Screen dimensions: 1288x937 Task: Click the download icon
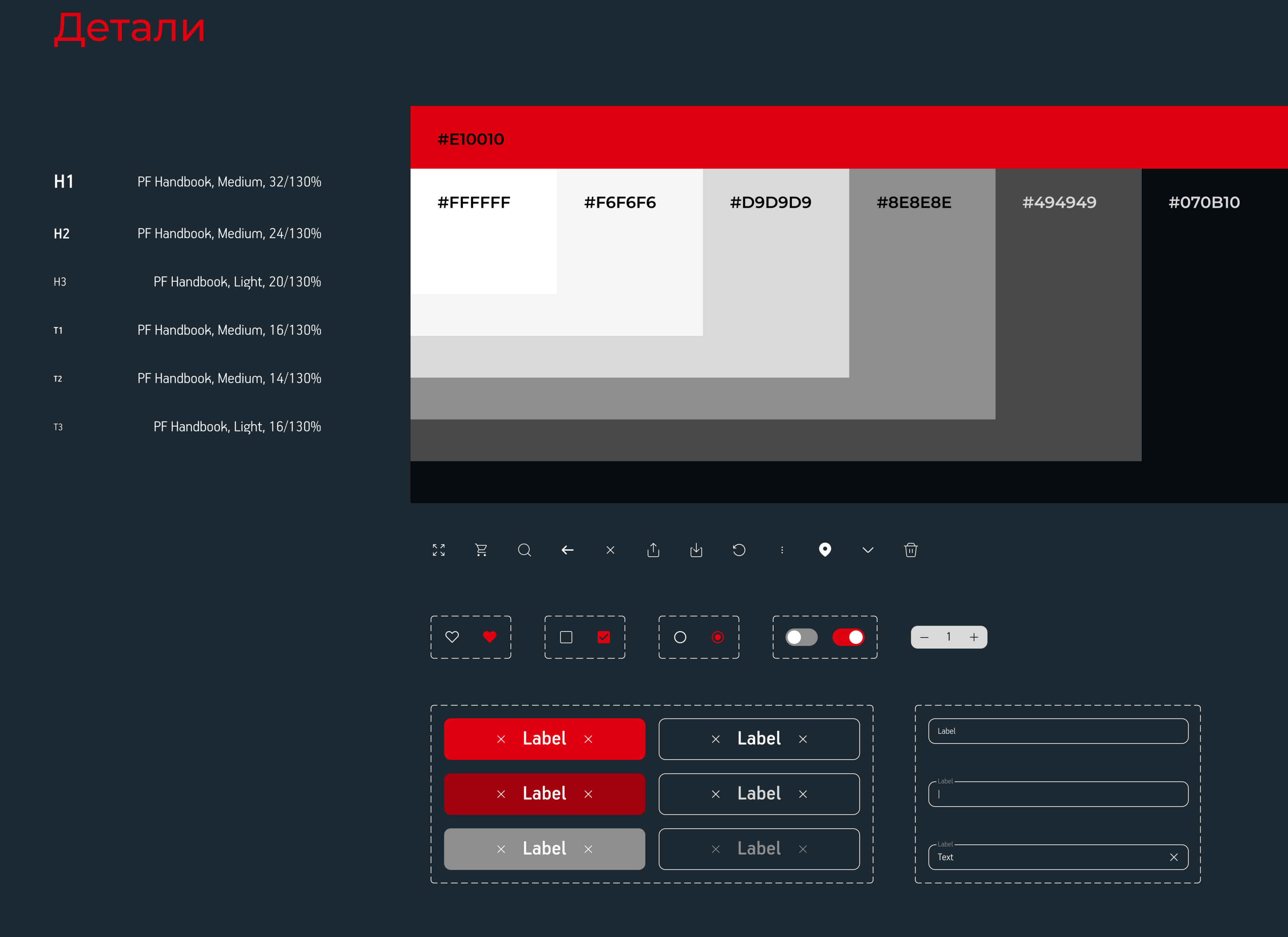[x=696, y=550]
